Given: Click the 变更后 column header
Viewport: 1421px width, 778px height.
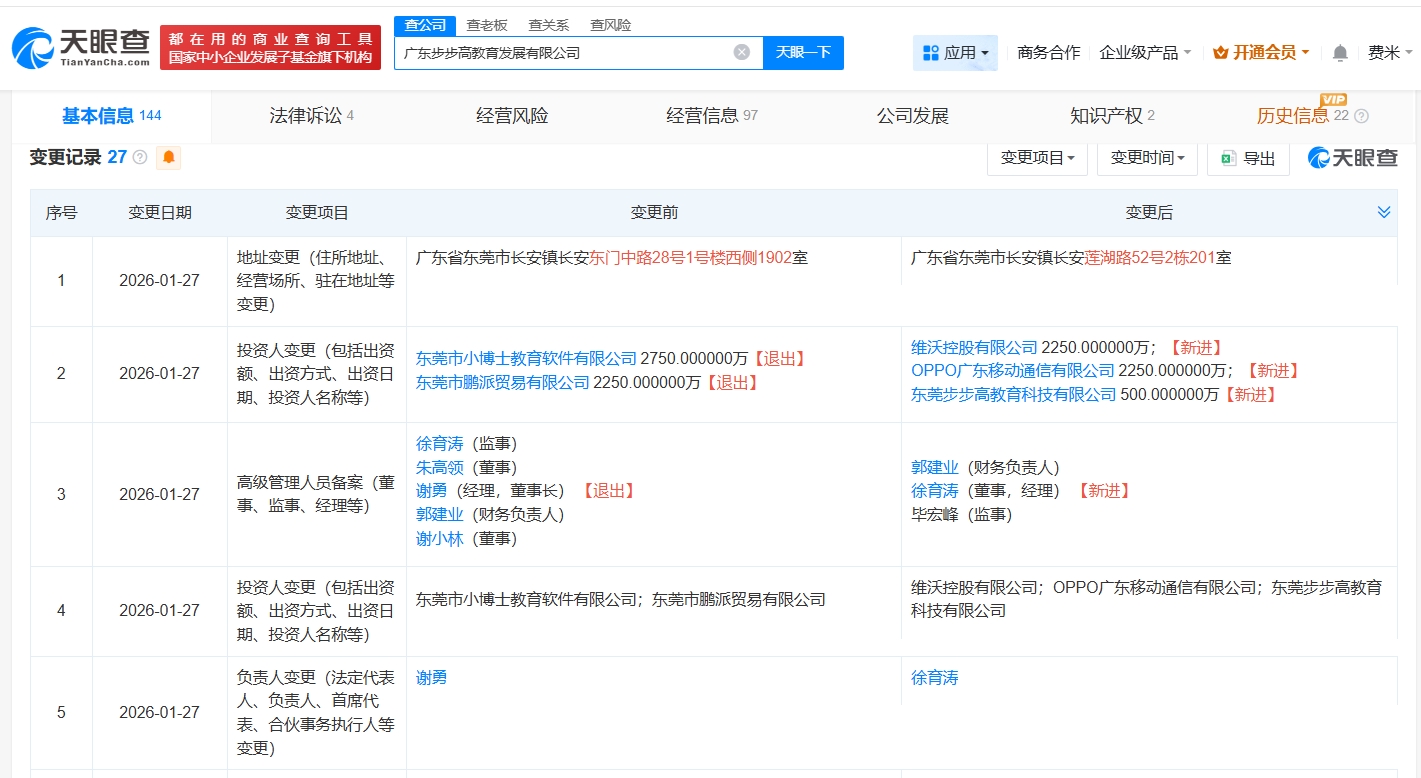Looking at the screenshot, I should (1149, 212).
